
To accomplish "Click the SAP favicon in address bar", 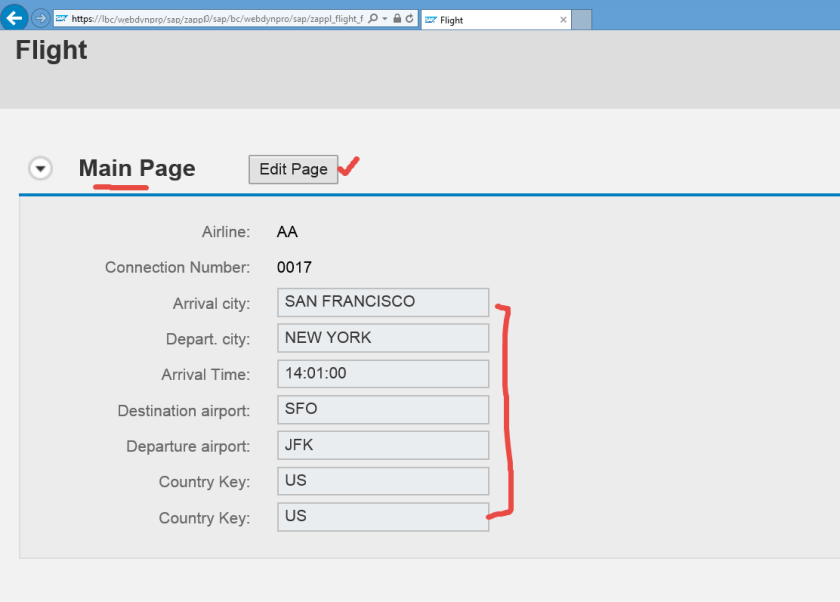I will 61,18.
